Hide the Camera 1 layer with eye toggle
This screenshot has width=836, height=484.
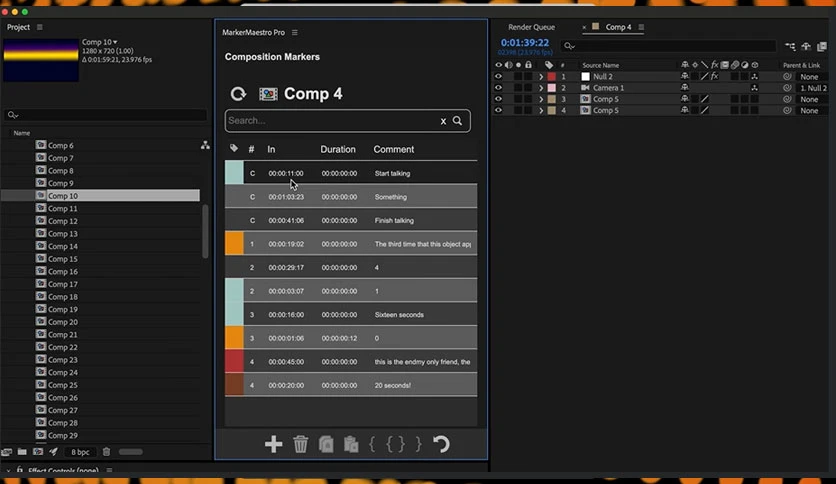(498, 88)
